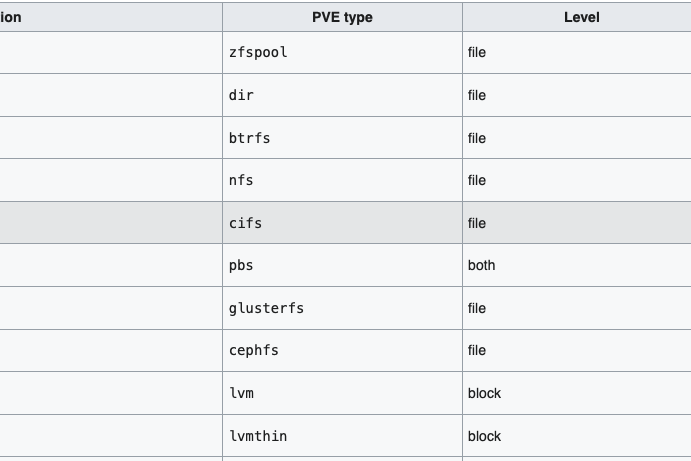Viewport: 691px width, 461px height.
Task: Click the dir PVE type cell
Action: coord(241,95)
